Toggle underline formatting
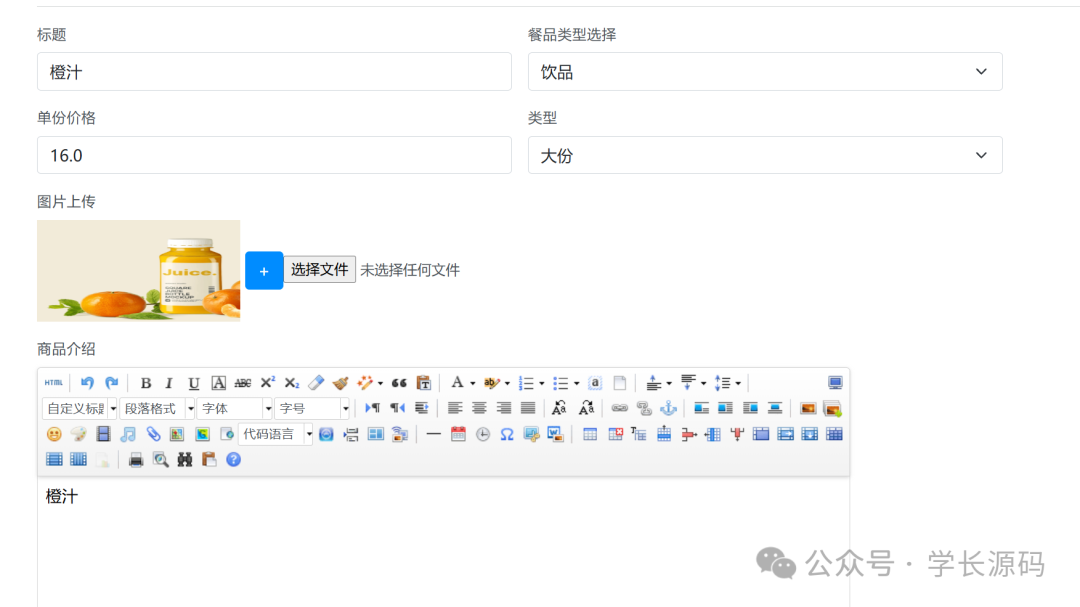 [194, 382]
